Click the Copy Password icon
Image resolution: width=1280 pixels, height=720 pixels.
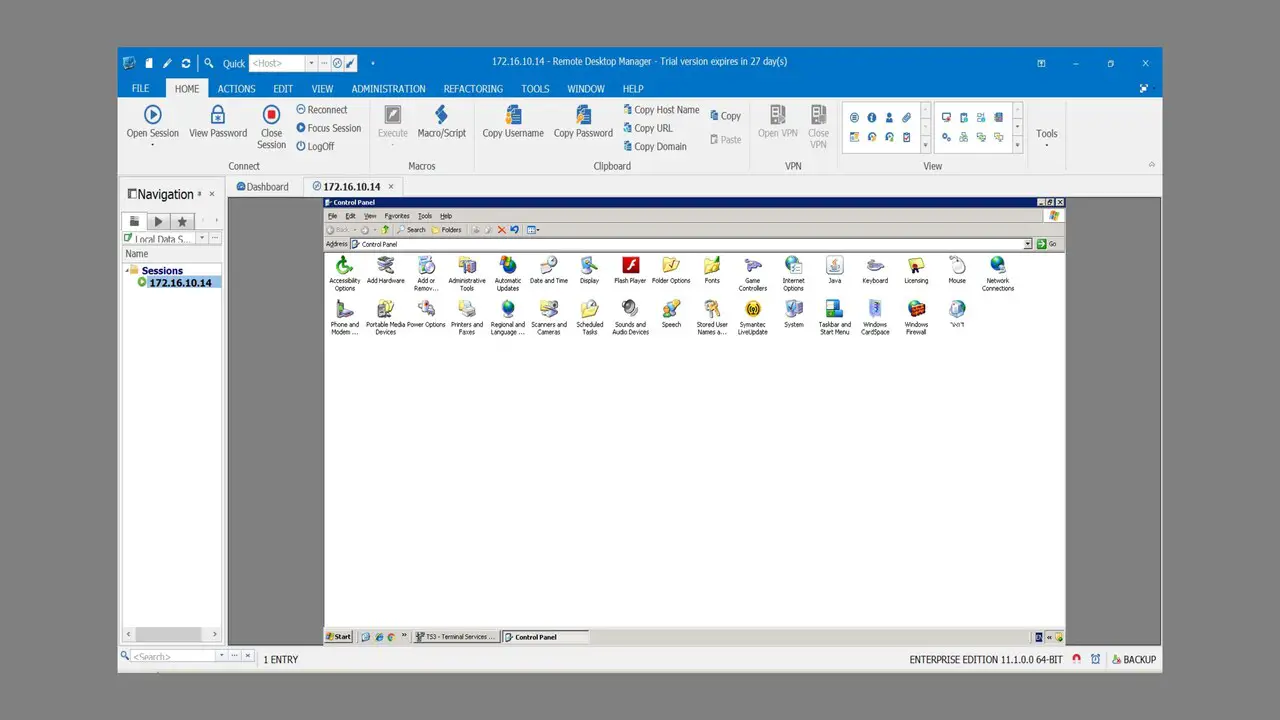coord(583,115)
